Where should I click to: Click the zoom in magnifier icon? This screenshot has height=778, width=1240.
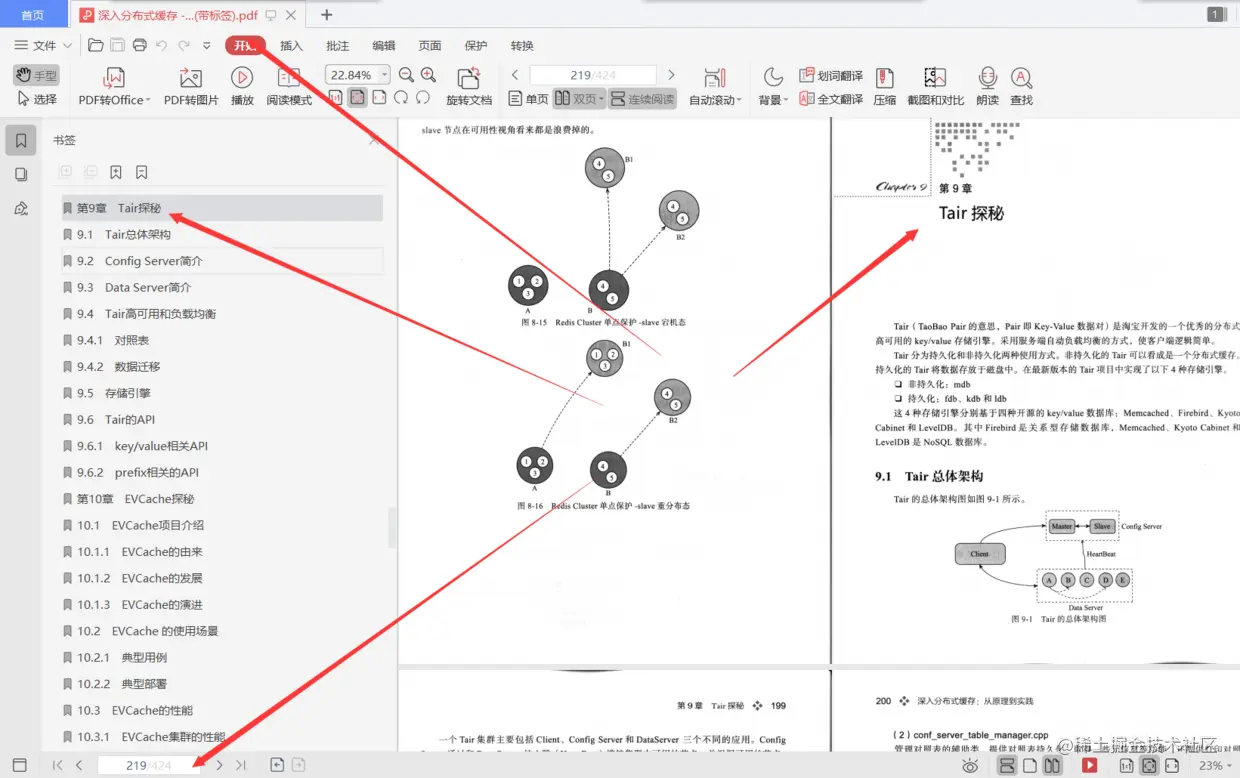[428, 75]
